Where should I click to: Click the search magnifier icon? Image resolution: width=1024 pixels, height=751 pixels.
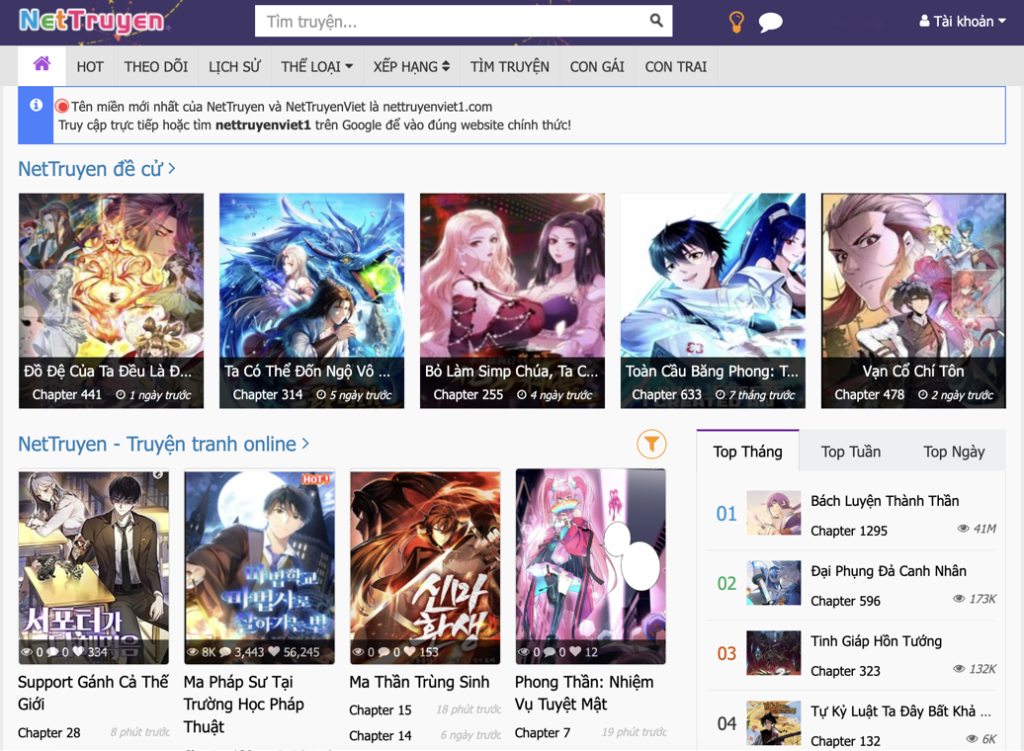(656, 21)
